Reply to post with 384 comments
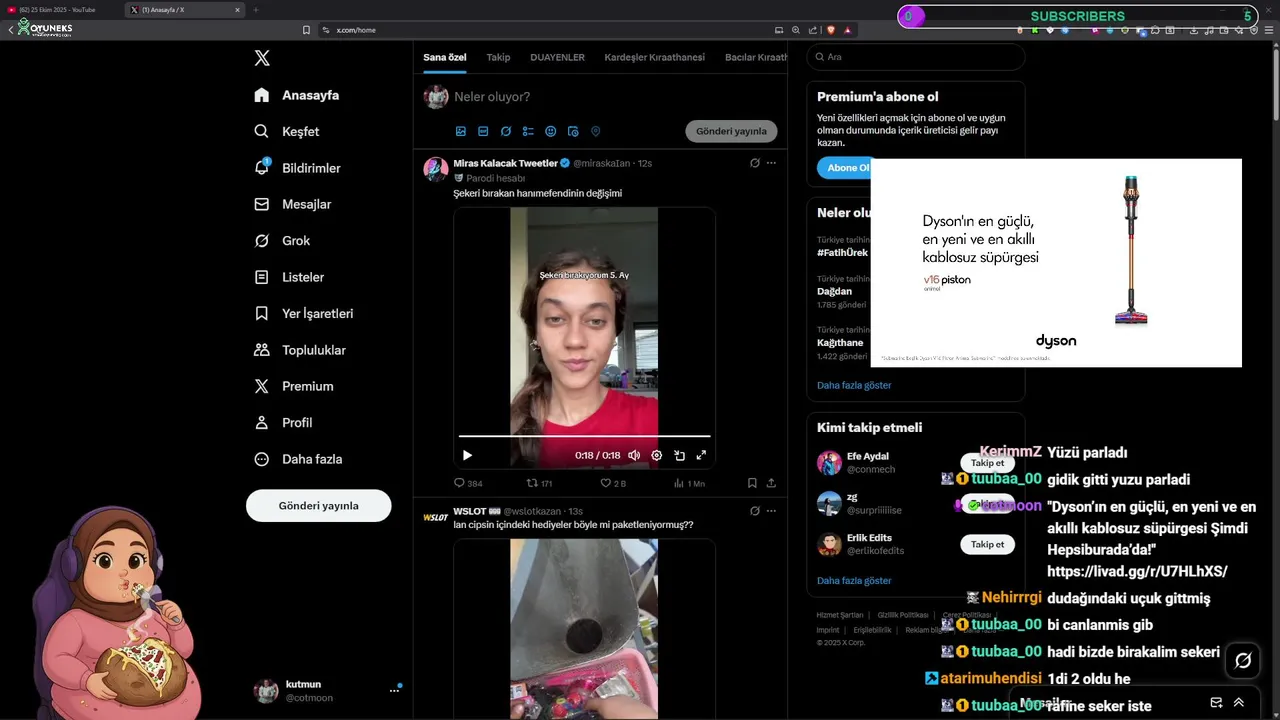The image size is (1280, 720). (x=468, y=483)
